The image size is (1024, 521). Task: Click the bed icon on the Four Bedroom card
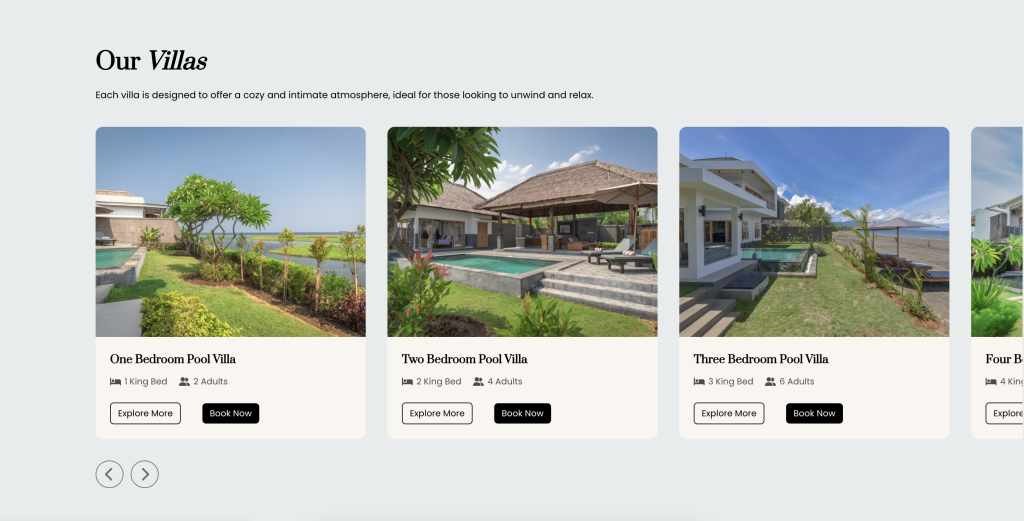tap(991, 381)
